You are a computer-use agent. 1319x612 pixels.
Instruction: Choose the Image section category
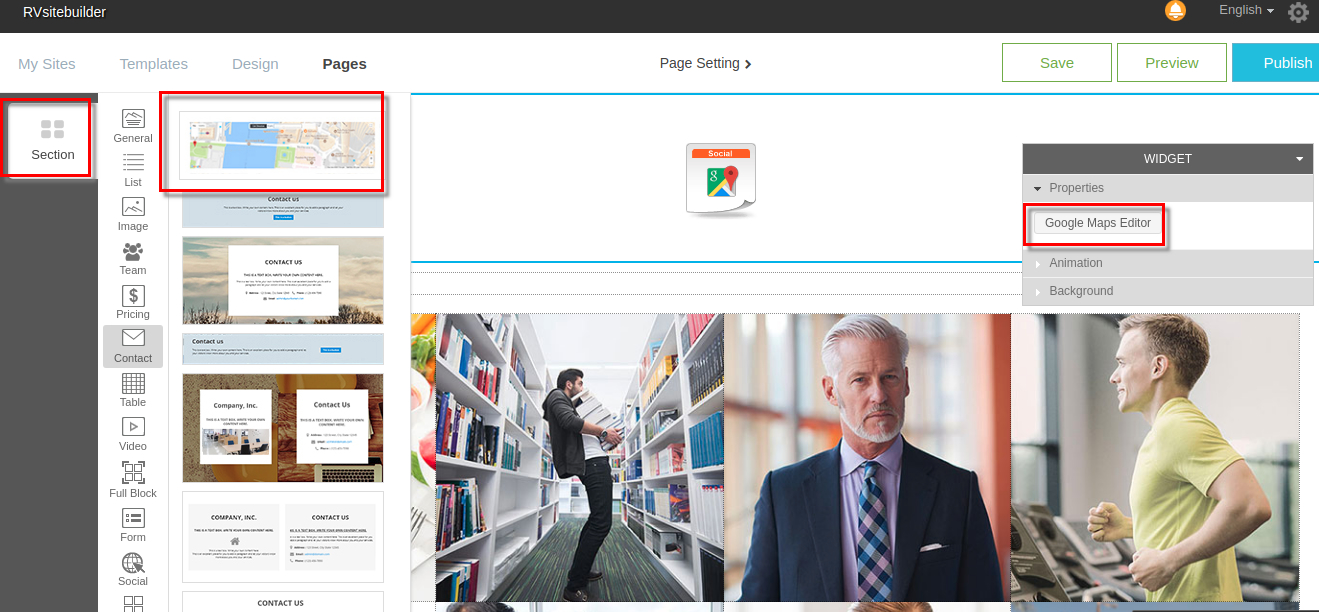click(x=133, y=213)
